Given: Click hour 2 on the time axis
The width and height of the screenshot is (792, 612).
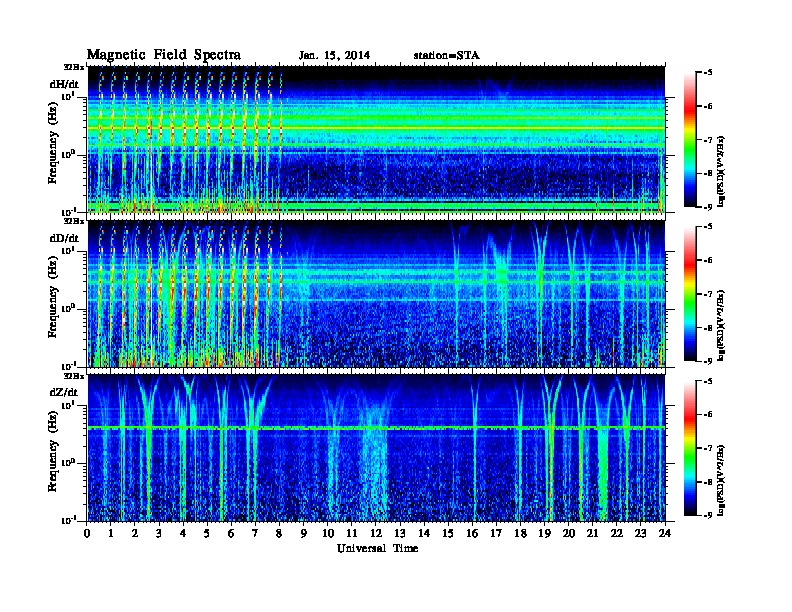Looking at the screenshot, I should point(135,534).
